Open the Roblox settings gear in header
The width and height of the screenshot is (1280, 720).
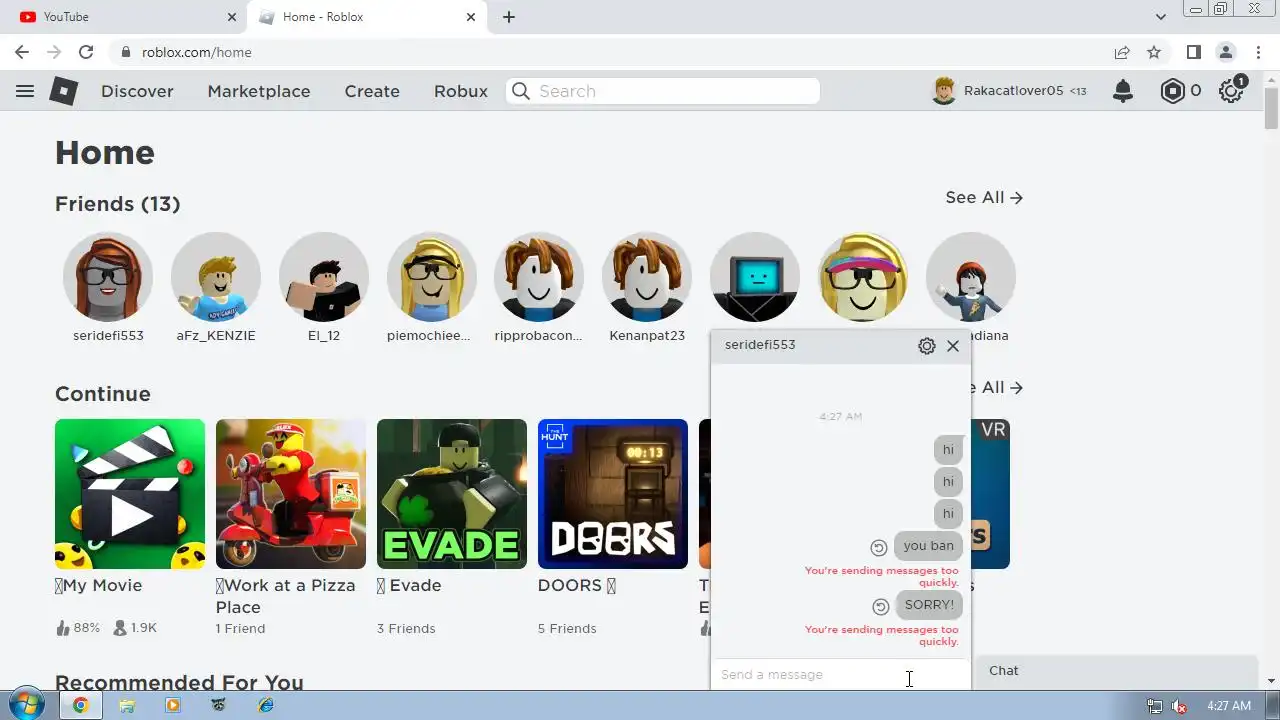1231,91
